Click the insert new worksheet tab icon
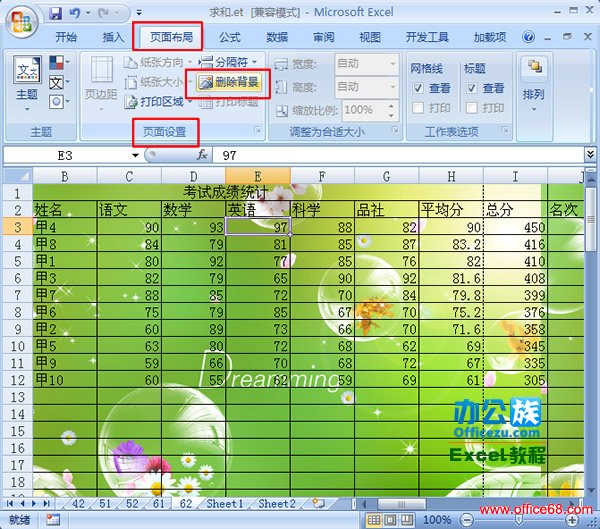The width and height of the screenshot is (600, 529). coord(318,504)
